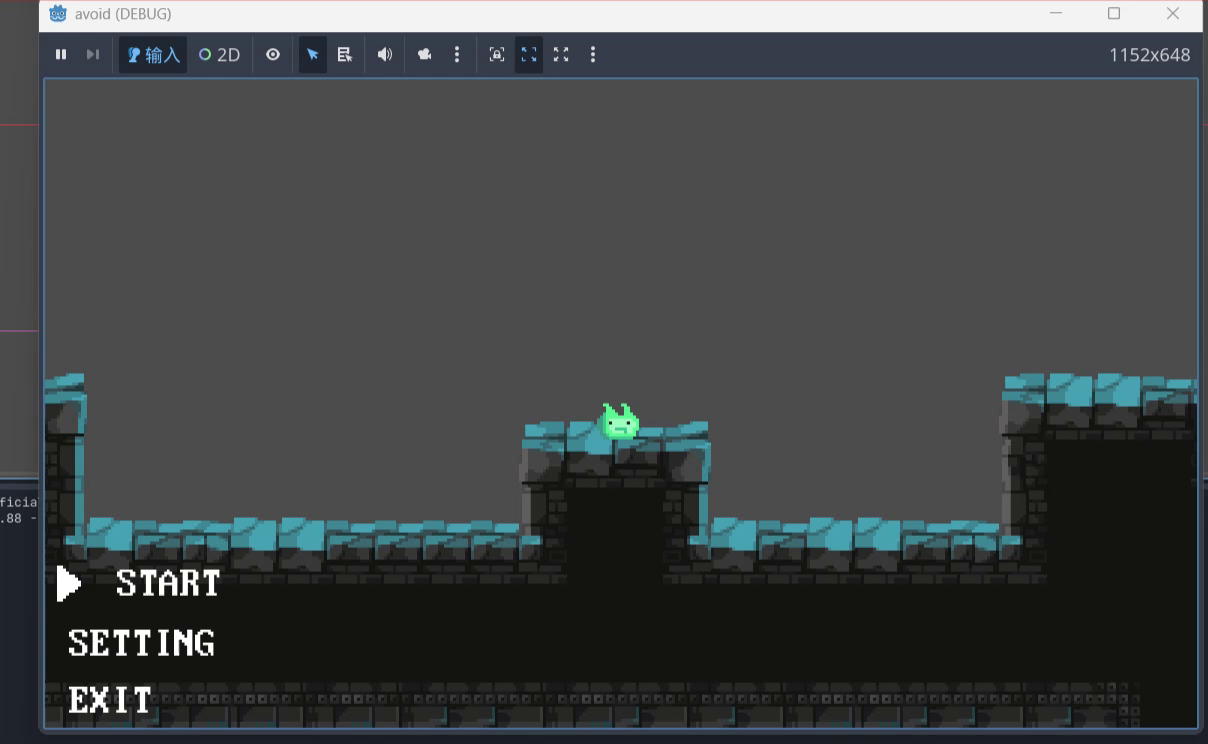Click the stretch to fit icon

(561, 55)
